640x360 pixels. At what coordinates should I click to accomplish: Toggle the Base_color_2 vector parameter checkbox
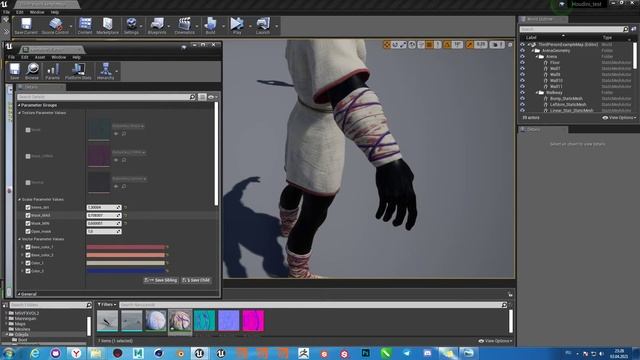tap(28, 255)
